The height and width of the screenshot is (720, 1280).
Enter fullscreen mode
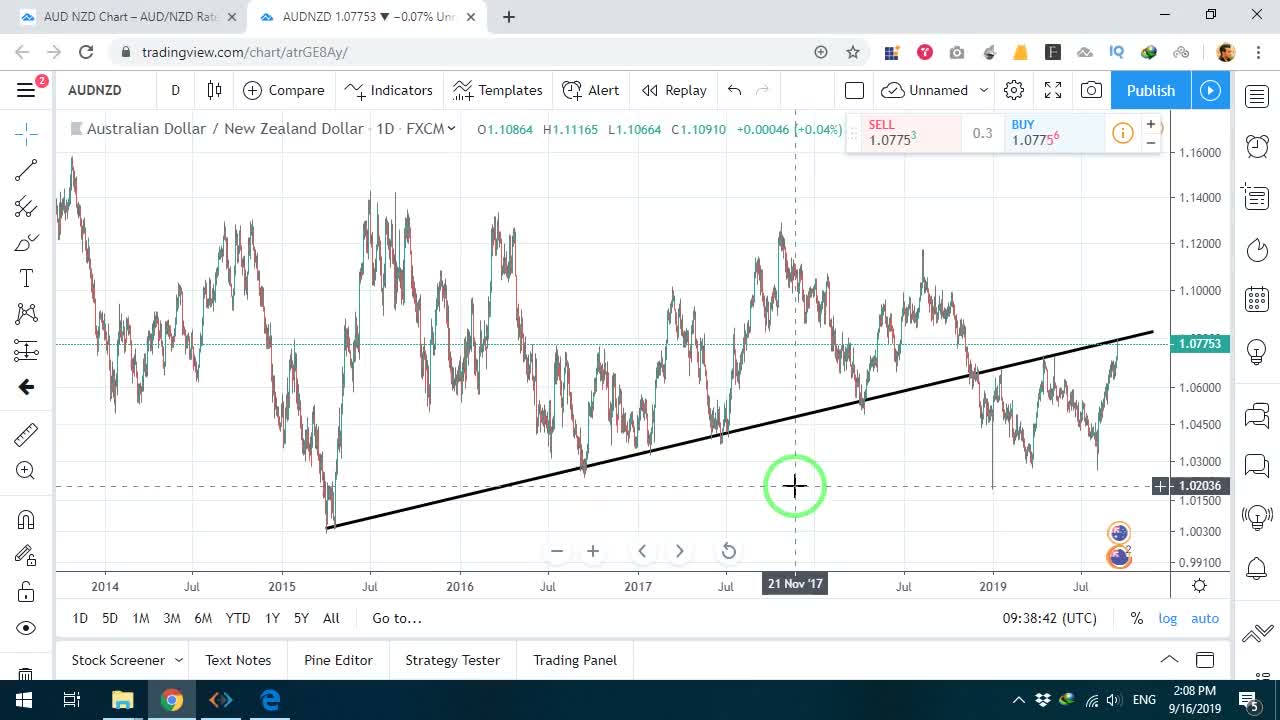1053,90
